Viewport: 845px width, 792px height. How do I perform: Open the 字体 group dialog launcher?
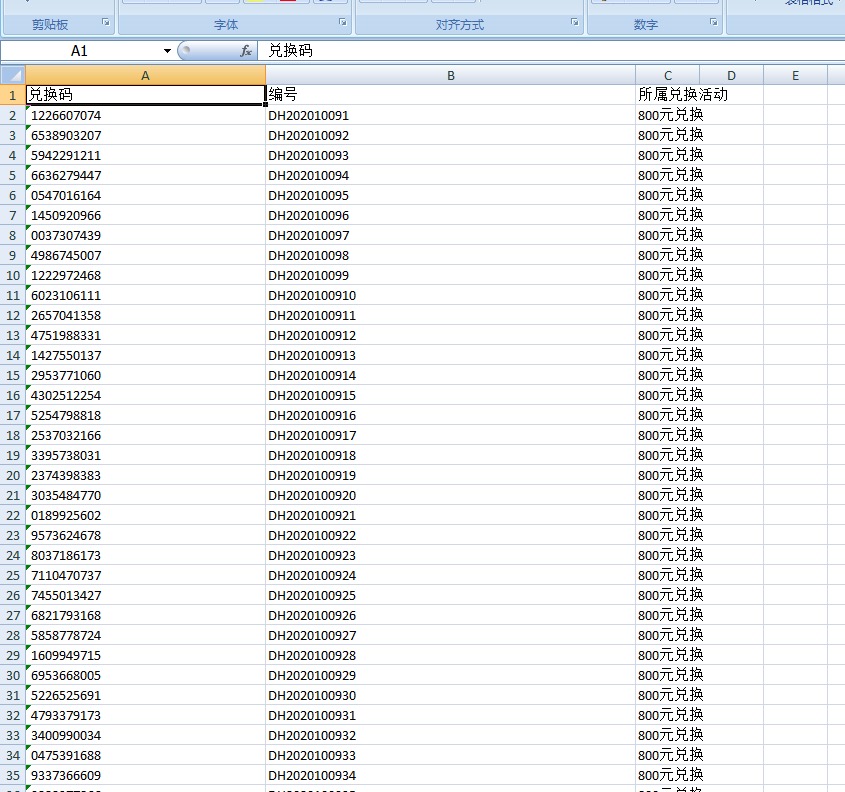[343, 22]
